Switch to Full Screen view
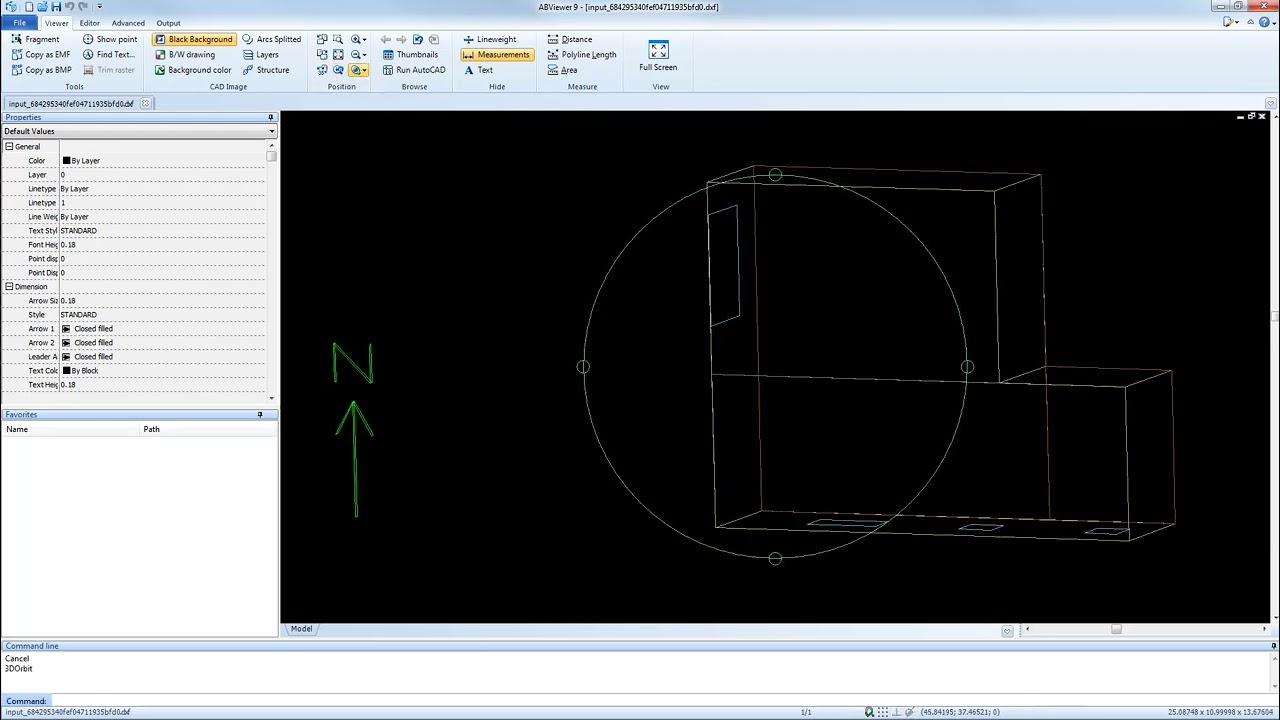Screen dimensions: 1280x720 pos(658,55)
